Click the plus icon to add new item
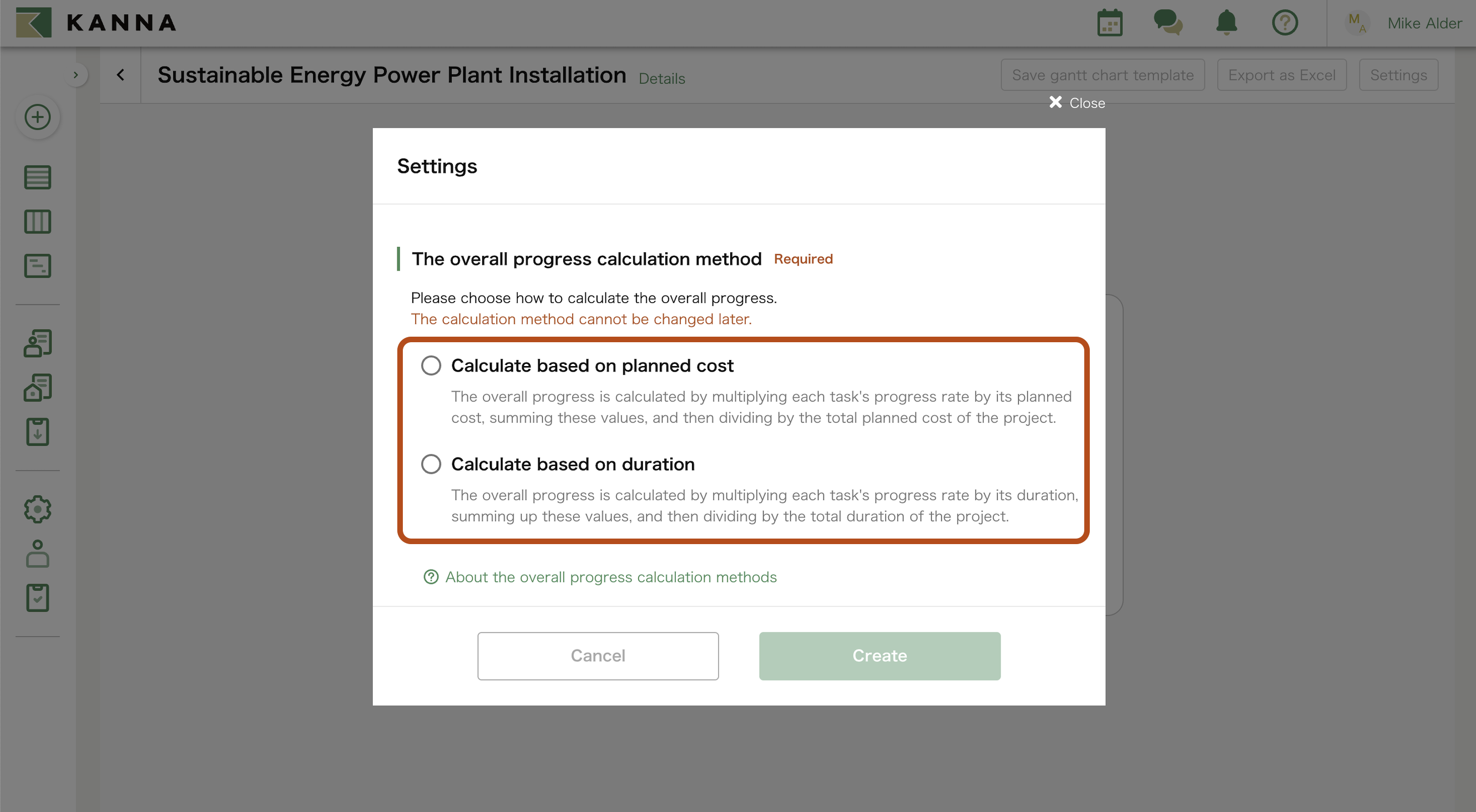The height and width of the screenshot is (812, 1476). 37,117
